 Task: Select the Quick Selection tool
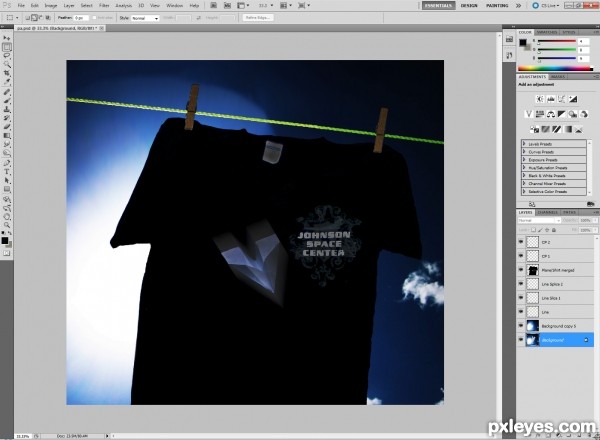point(7,64)
